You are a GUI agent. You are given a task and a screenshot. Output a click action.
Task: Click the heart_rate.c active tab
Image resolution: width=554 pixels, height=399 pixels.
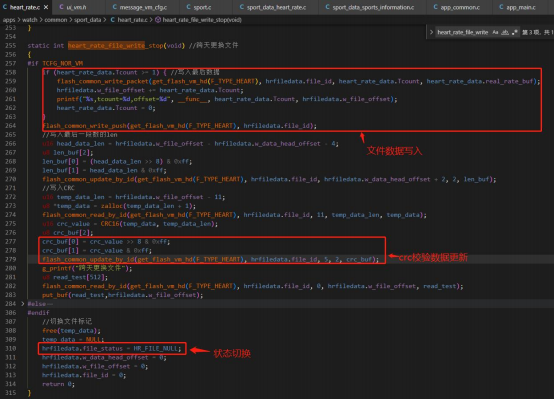coord(25,7)
